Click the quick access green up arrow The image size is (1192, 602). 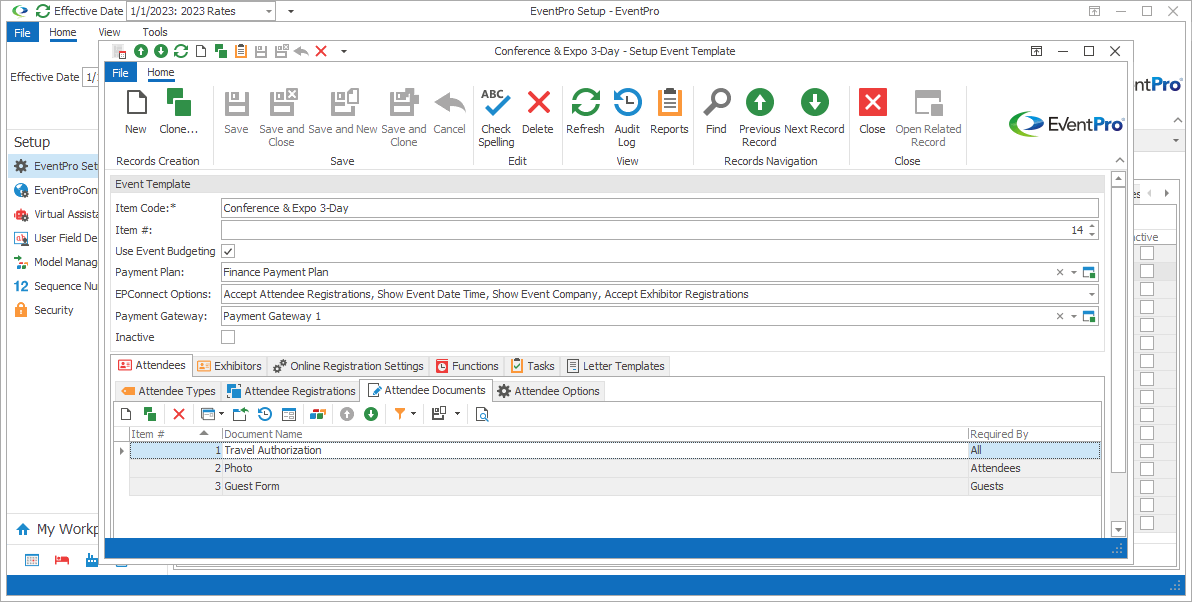click(141, 51)
